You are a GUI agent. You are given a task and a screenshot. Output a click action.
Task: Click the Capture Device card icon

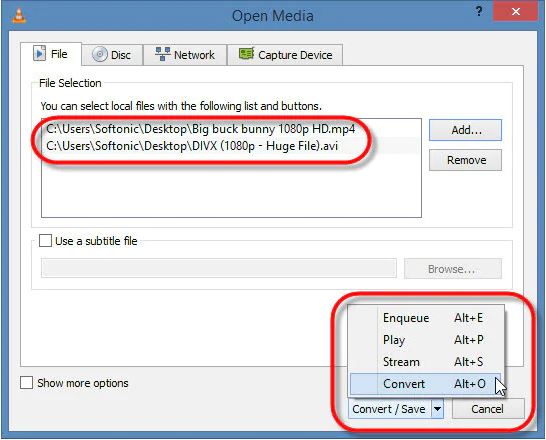(x=247, y=54)
